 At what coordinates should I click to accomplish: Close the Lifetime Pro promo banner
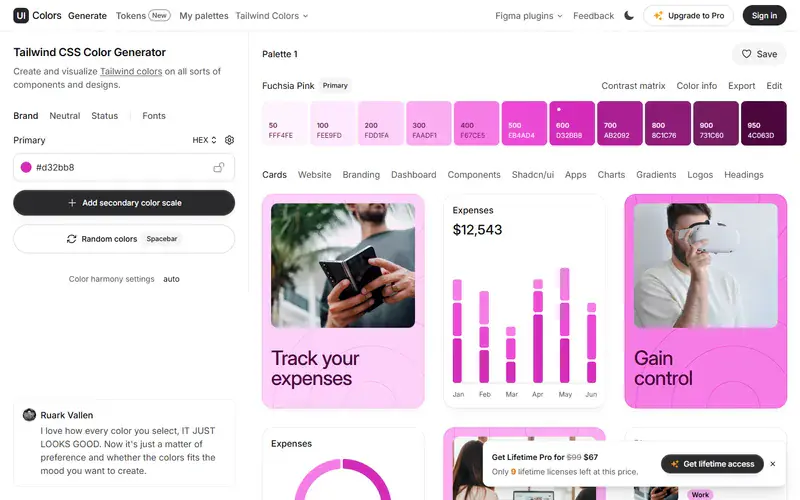click(x=772, y=464)
